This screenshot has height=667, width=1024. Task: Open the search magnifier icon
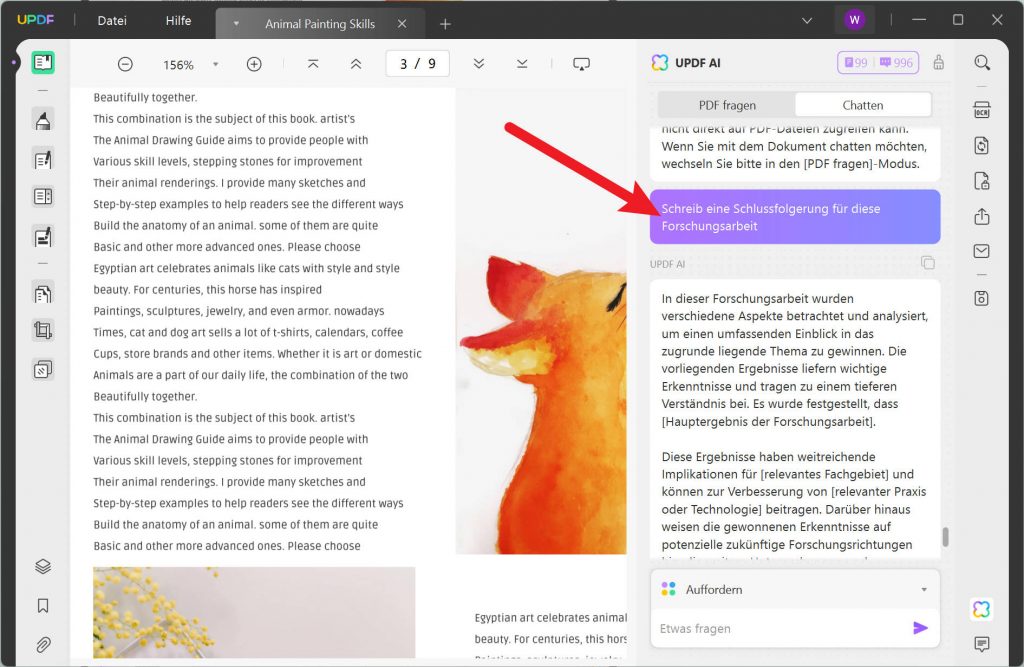[982, 63]
